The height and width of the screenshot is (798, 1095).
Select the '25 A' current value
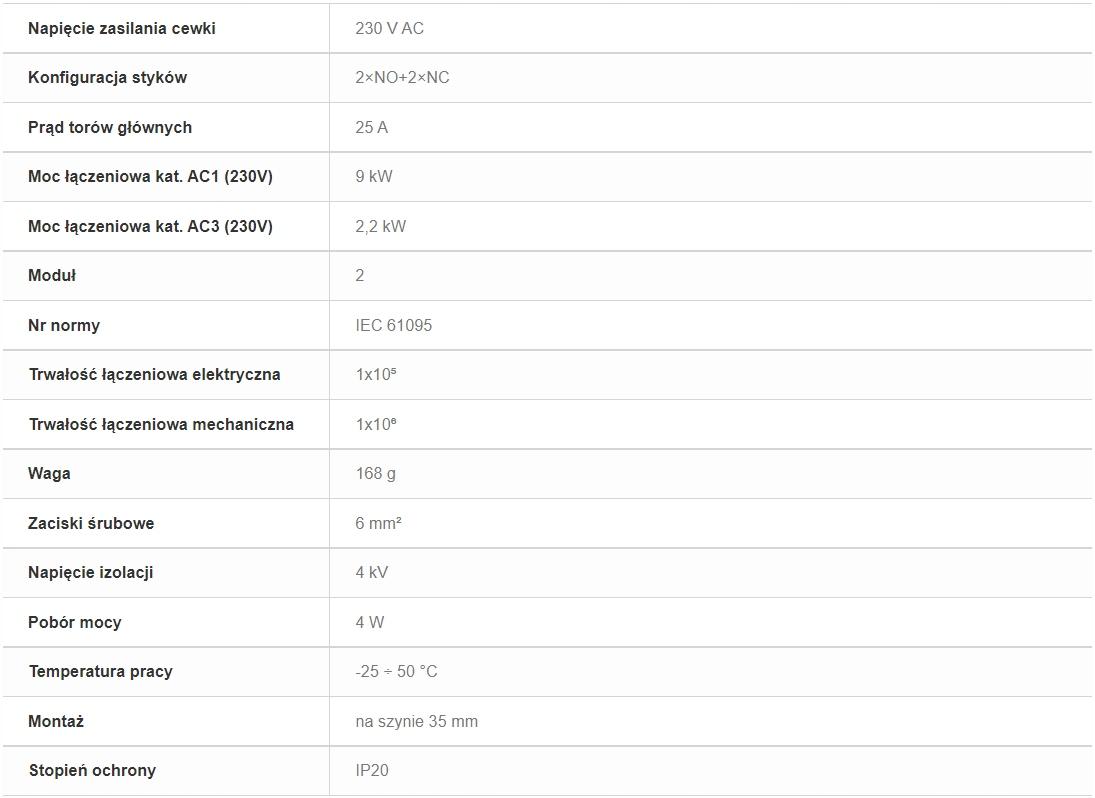point(372,127)
